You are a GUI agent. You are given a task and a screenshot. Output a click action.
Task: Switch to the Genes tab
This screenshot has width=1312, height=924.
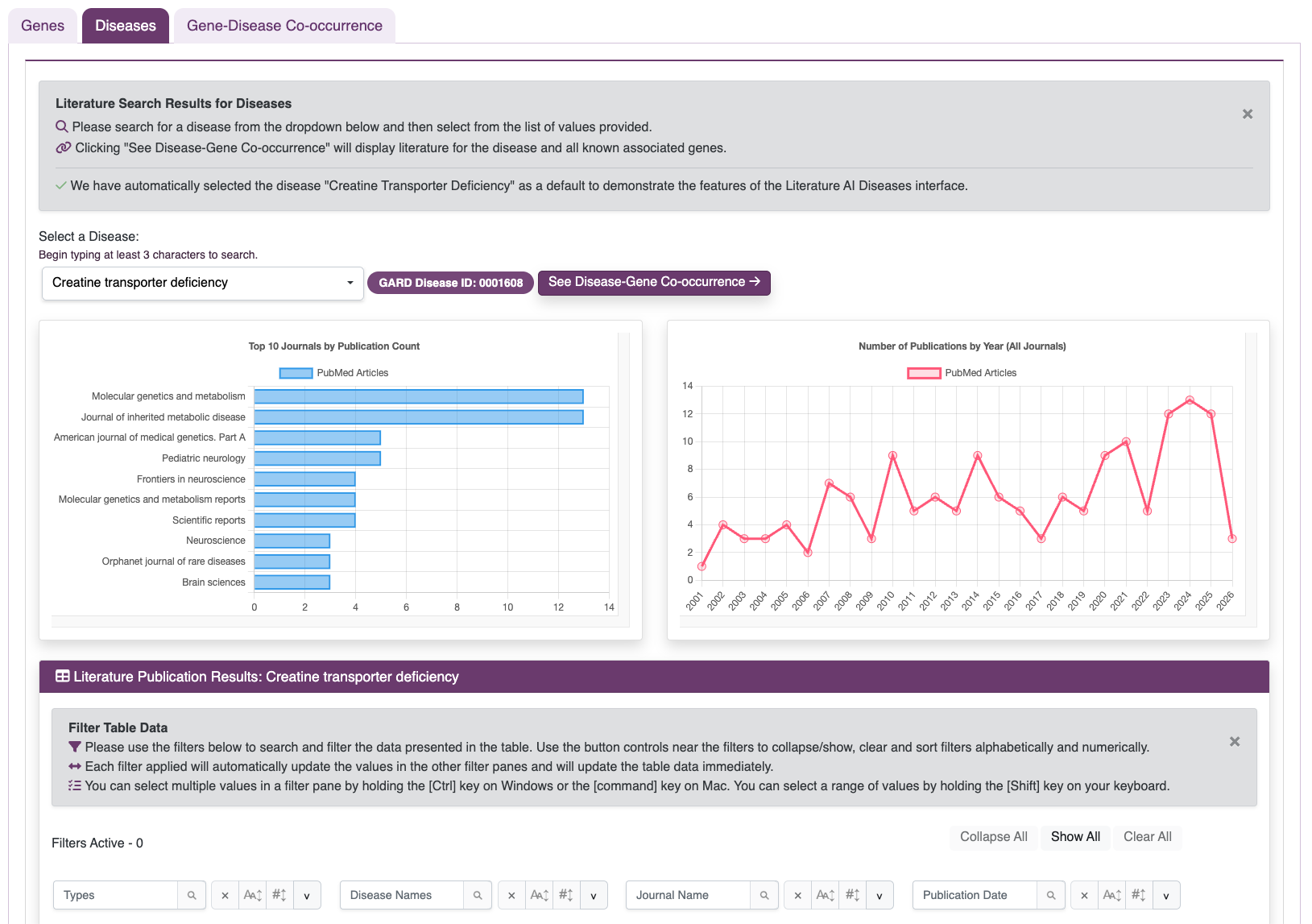(x=42, y=25)
